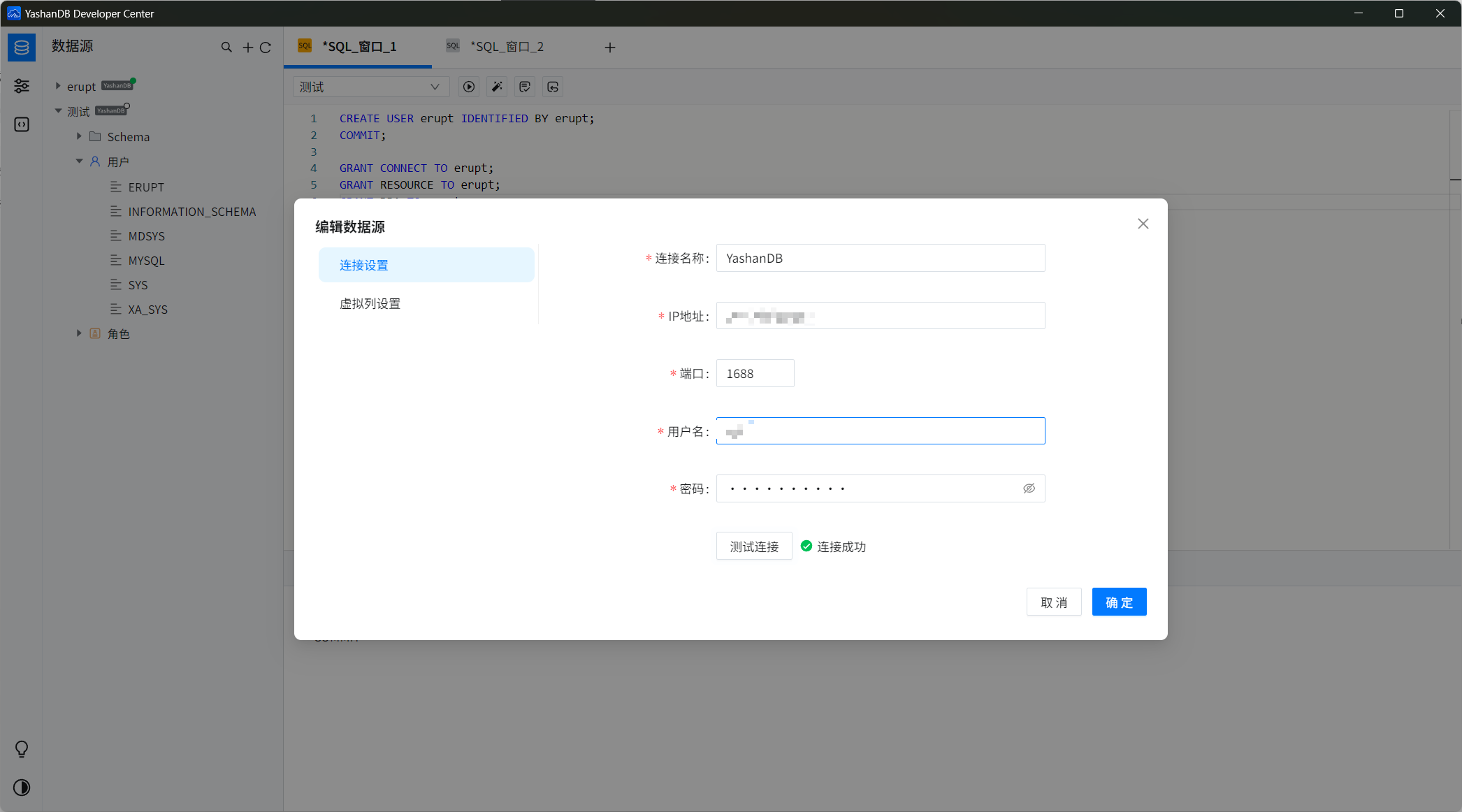Click the lightbulb tips icon
The image size is (1462, 812).
click(22, 749)
